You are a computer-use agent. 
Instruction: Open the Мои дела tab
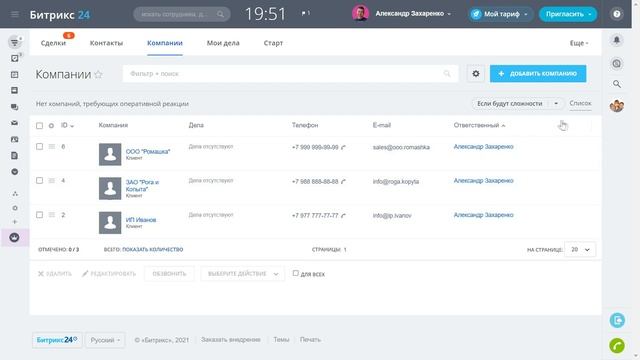pyautogui.click(x=223, y=43)
